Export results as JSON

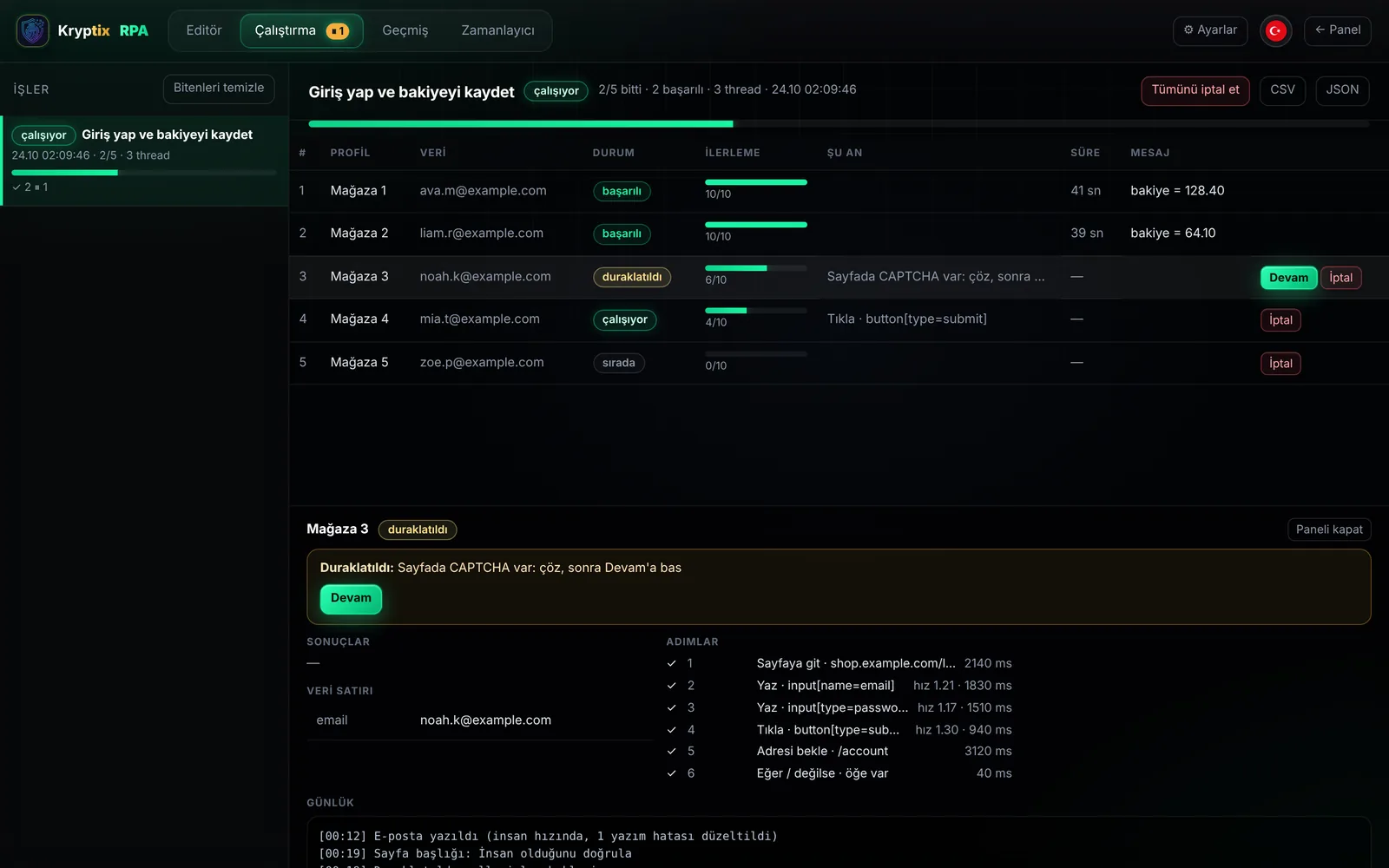pos(1342,90)
